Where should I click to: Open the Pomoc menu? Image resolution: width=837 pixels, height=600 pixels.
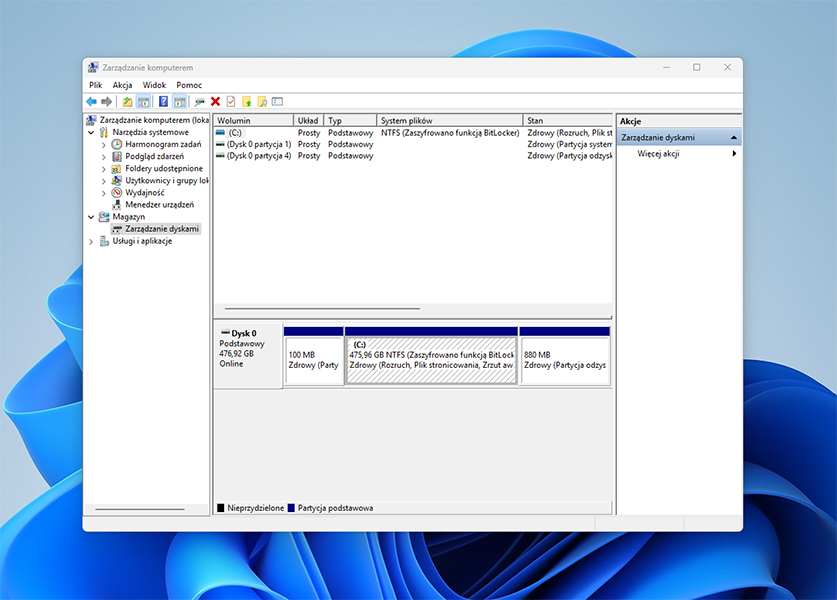pyautogui.click(x=189, y=85)
